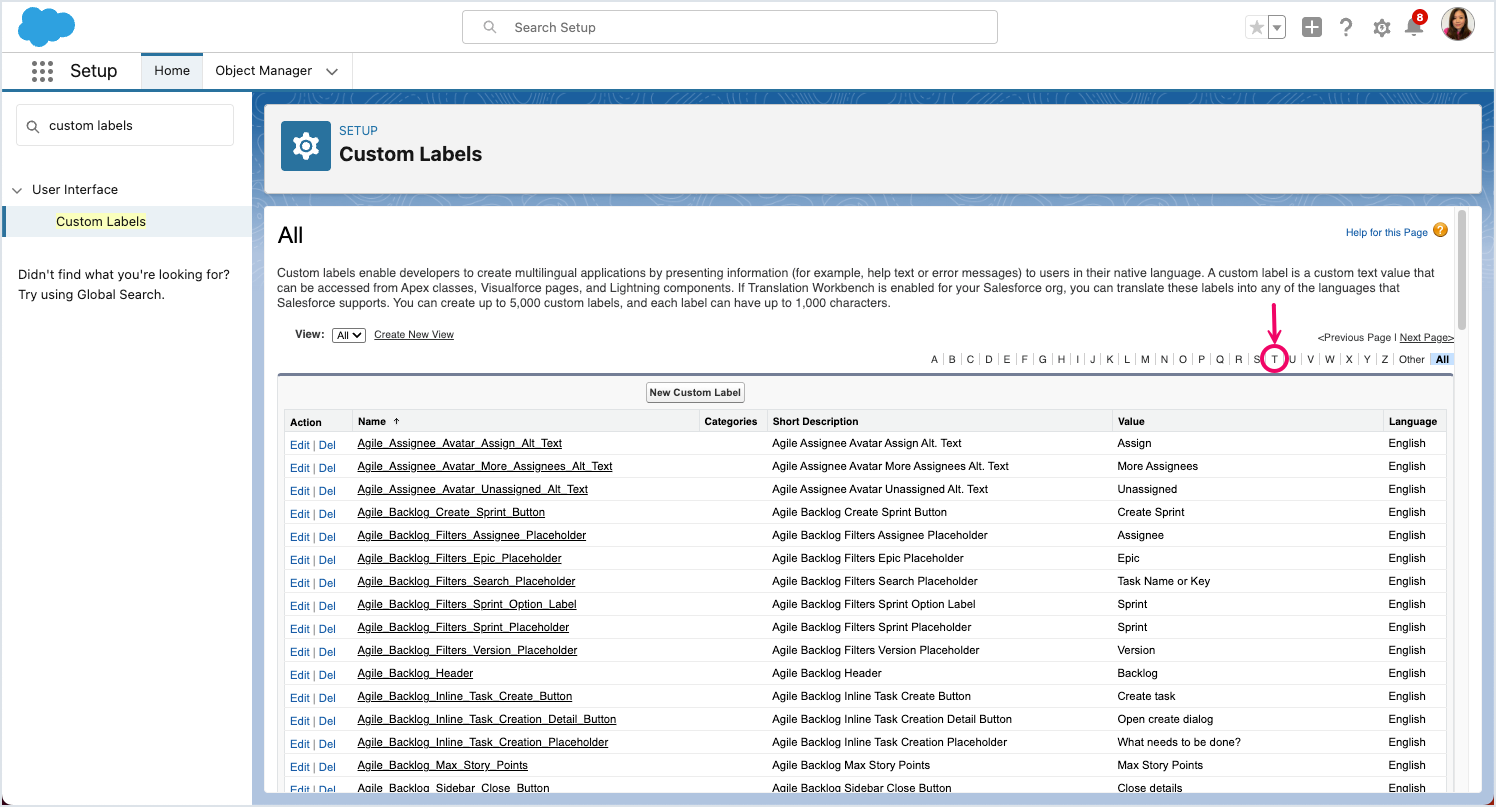Open Agile_Backlog_Max_Story_Points label
Image resolution: width=1496 pixels, height=807 pixels.
point(443,765)
